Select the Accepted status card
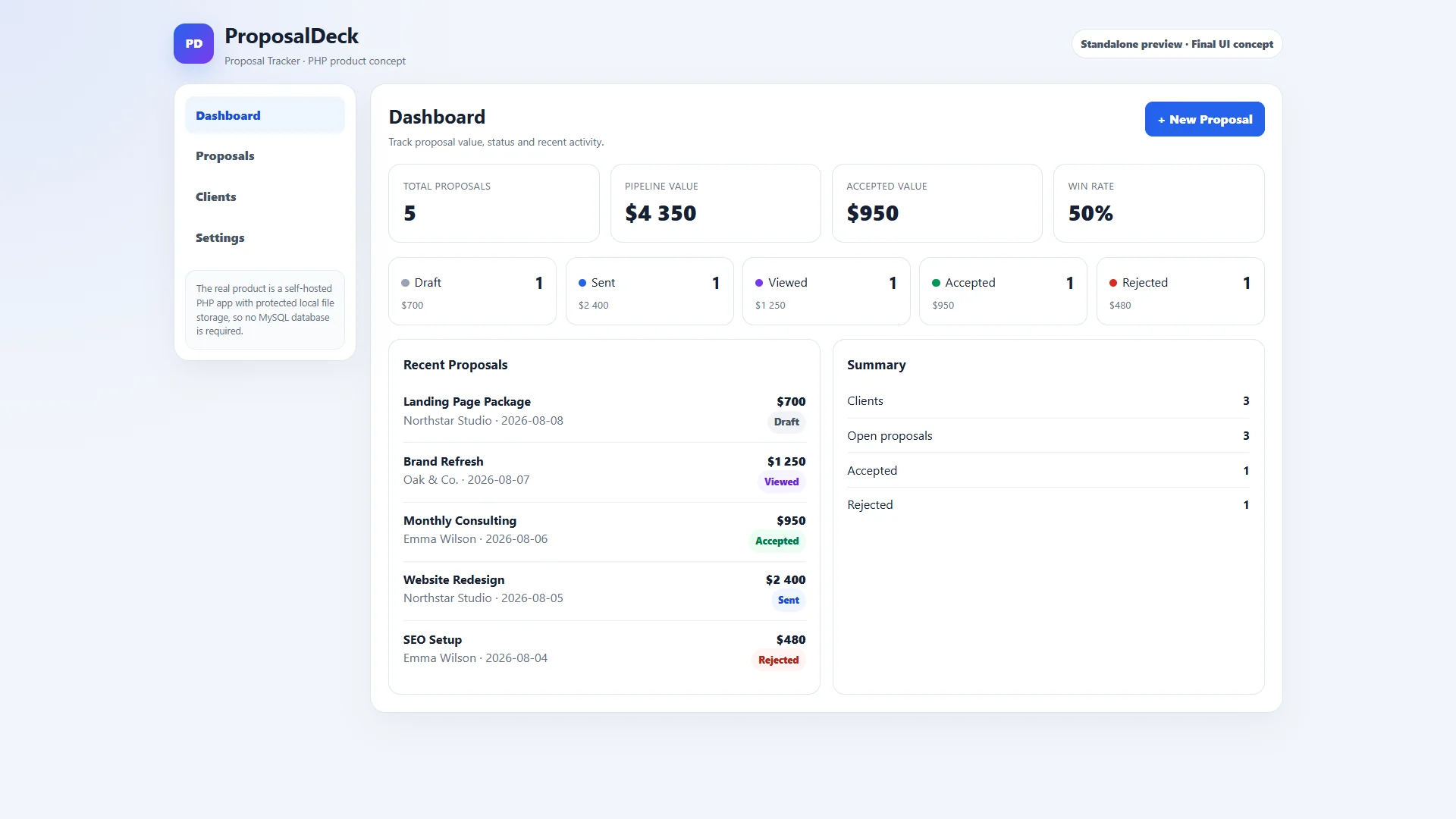The height and width of the screenshot is (819, 1456). click(x=1003, y=291)
